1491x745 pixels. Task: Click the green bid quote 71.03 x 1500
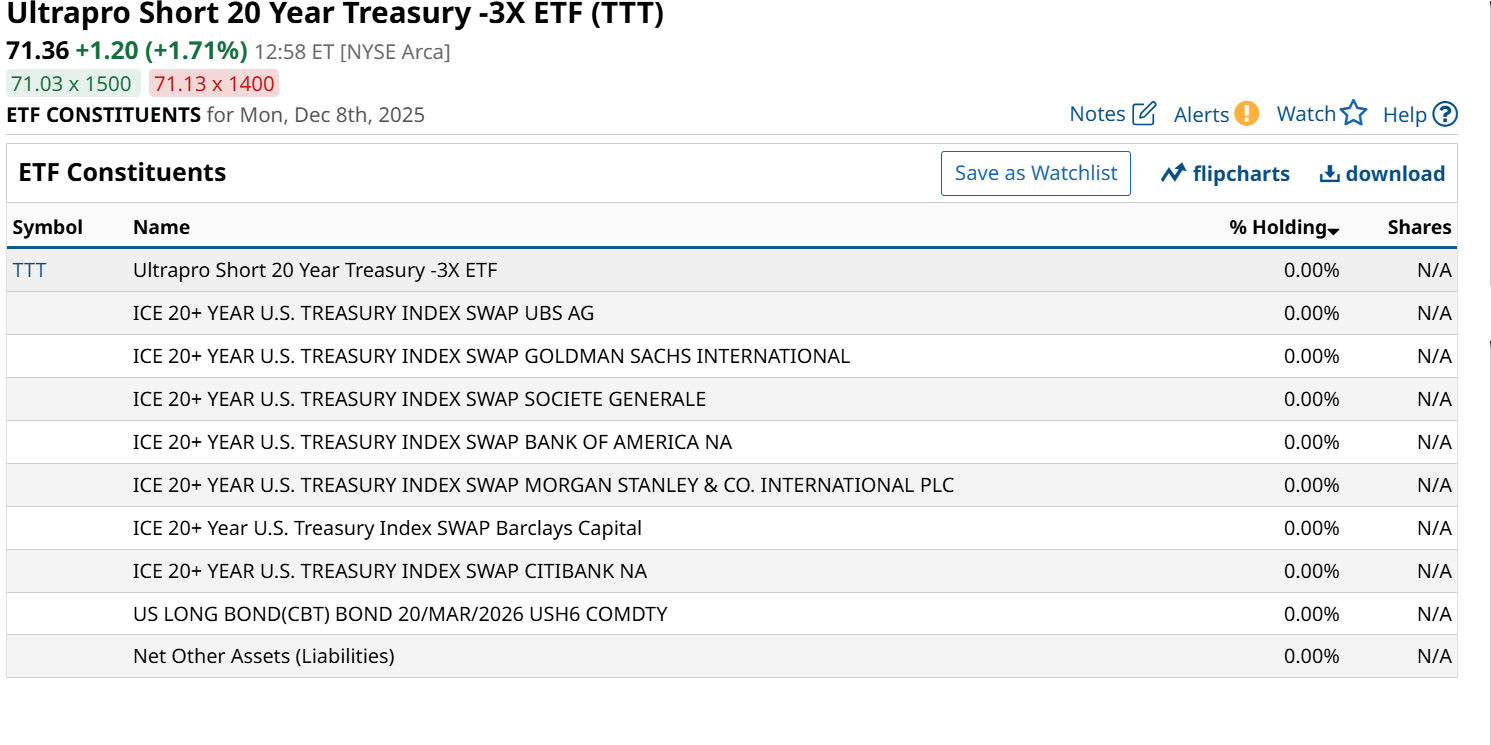[x=71, y=84]
